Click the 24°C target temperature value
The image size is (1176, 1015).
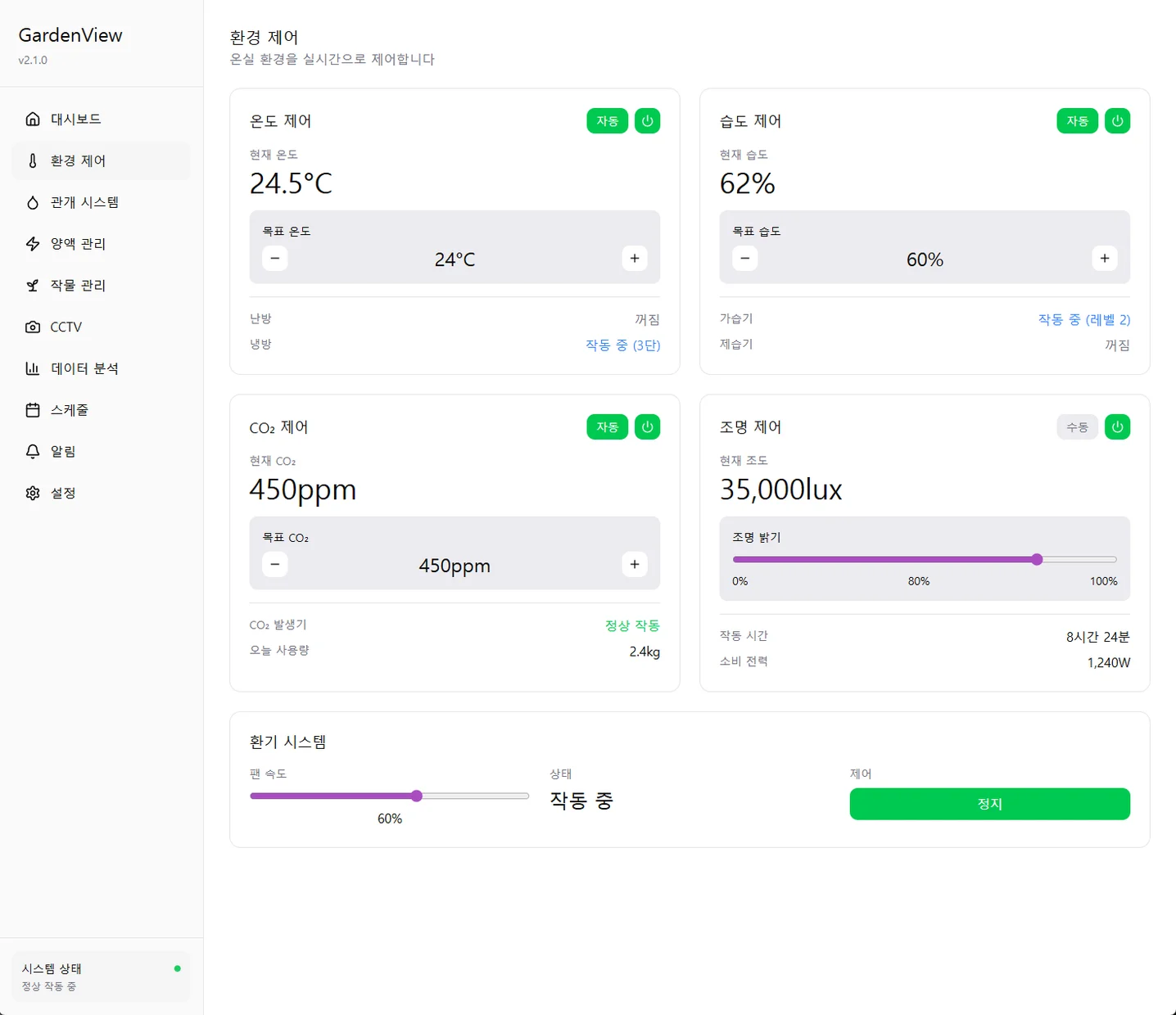click(x=455, y=259)
